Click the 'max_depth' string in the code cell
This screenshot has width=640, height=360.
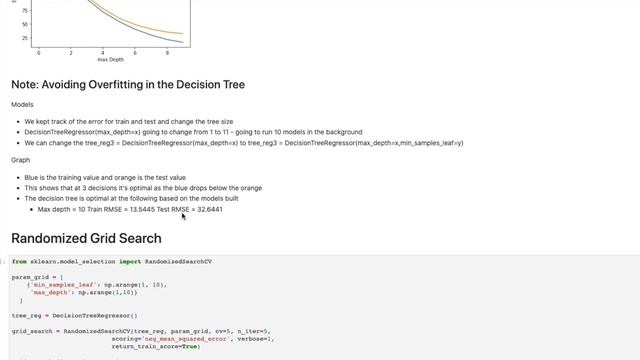[x=51, y=293]
